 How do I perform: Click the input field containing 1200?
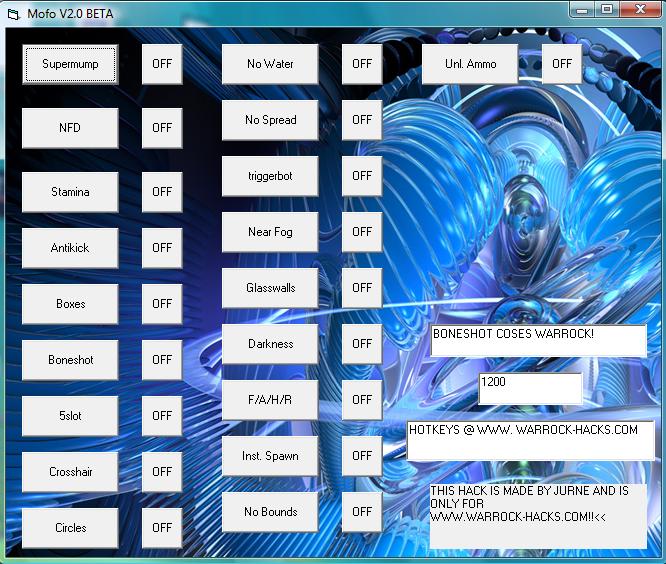(x=530, y=389)
